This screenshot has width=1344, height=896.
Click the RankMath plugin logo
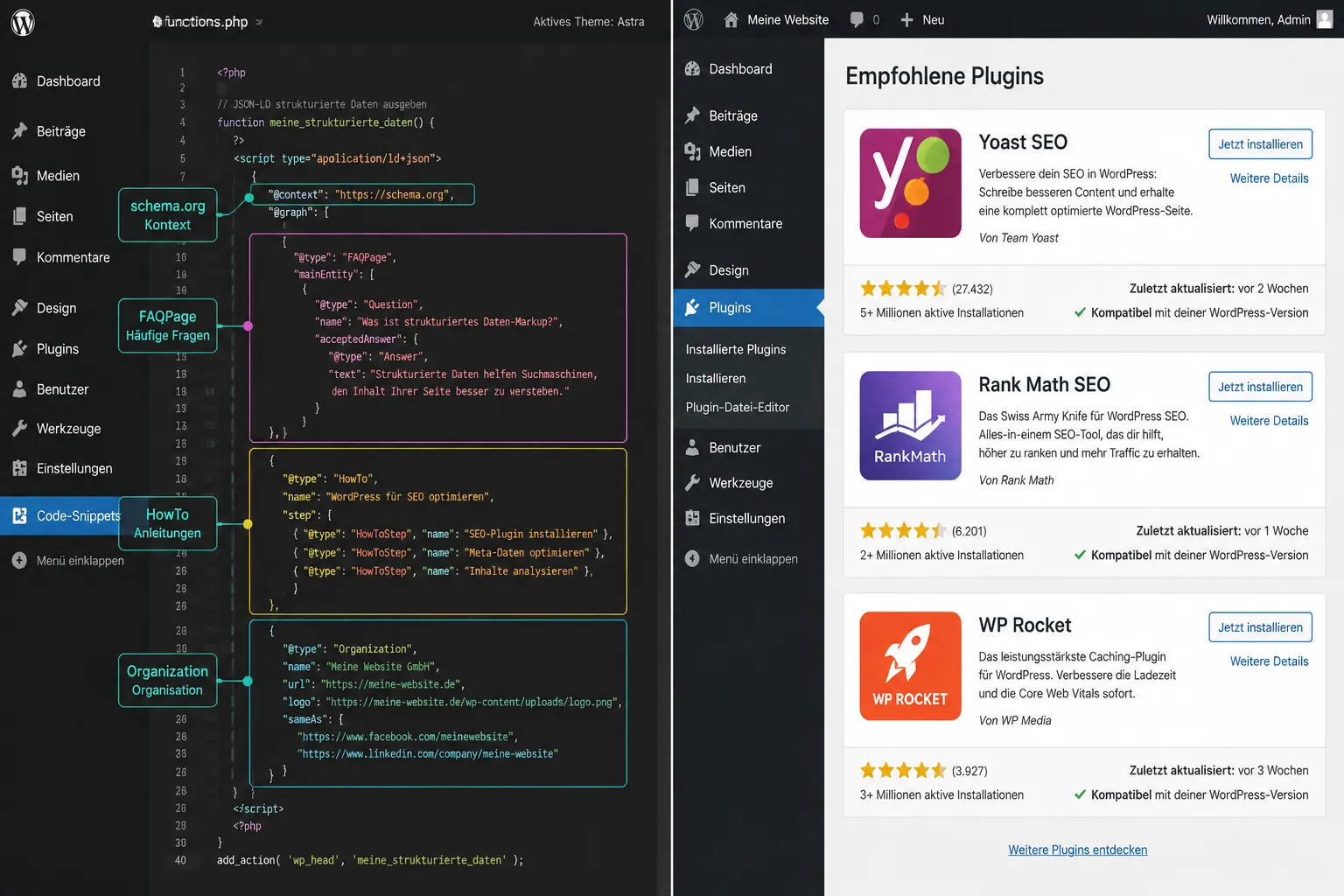pos(910,425)
